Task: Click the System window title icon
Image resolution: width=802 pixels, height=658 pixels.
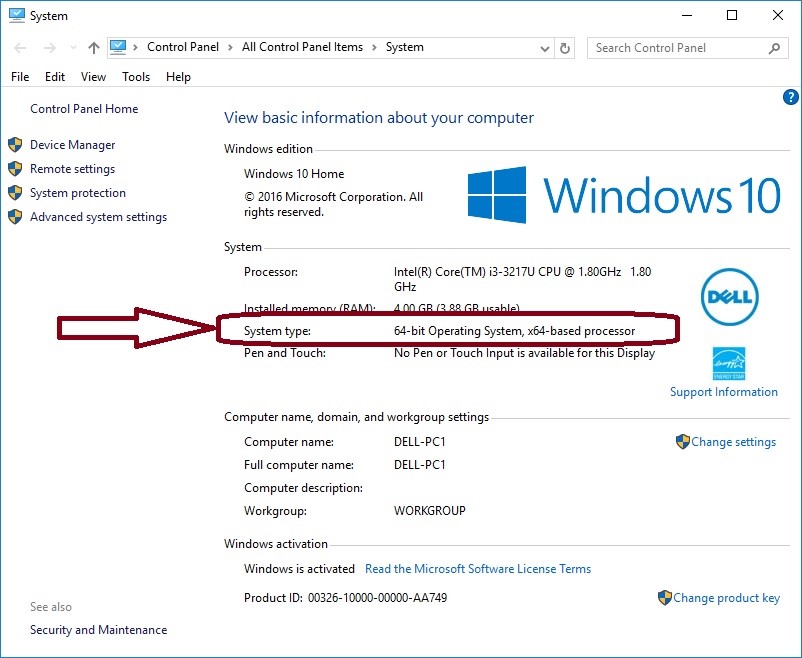Action: click(16, 15)
